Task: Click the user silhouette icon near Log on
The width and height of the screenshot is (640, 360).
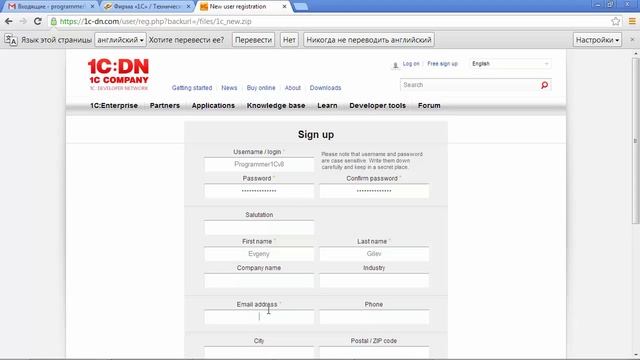Action: click(395, 64)
